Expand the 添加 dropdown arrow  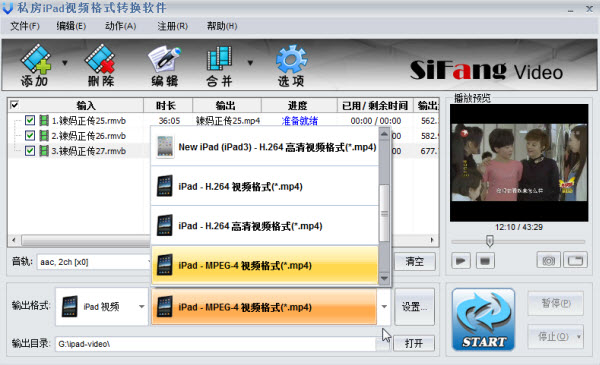(65, 63)
